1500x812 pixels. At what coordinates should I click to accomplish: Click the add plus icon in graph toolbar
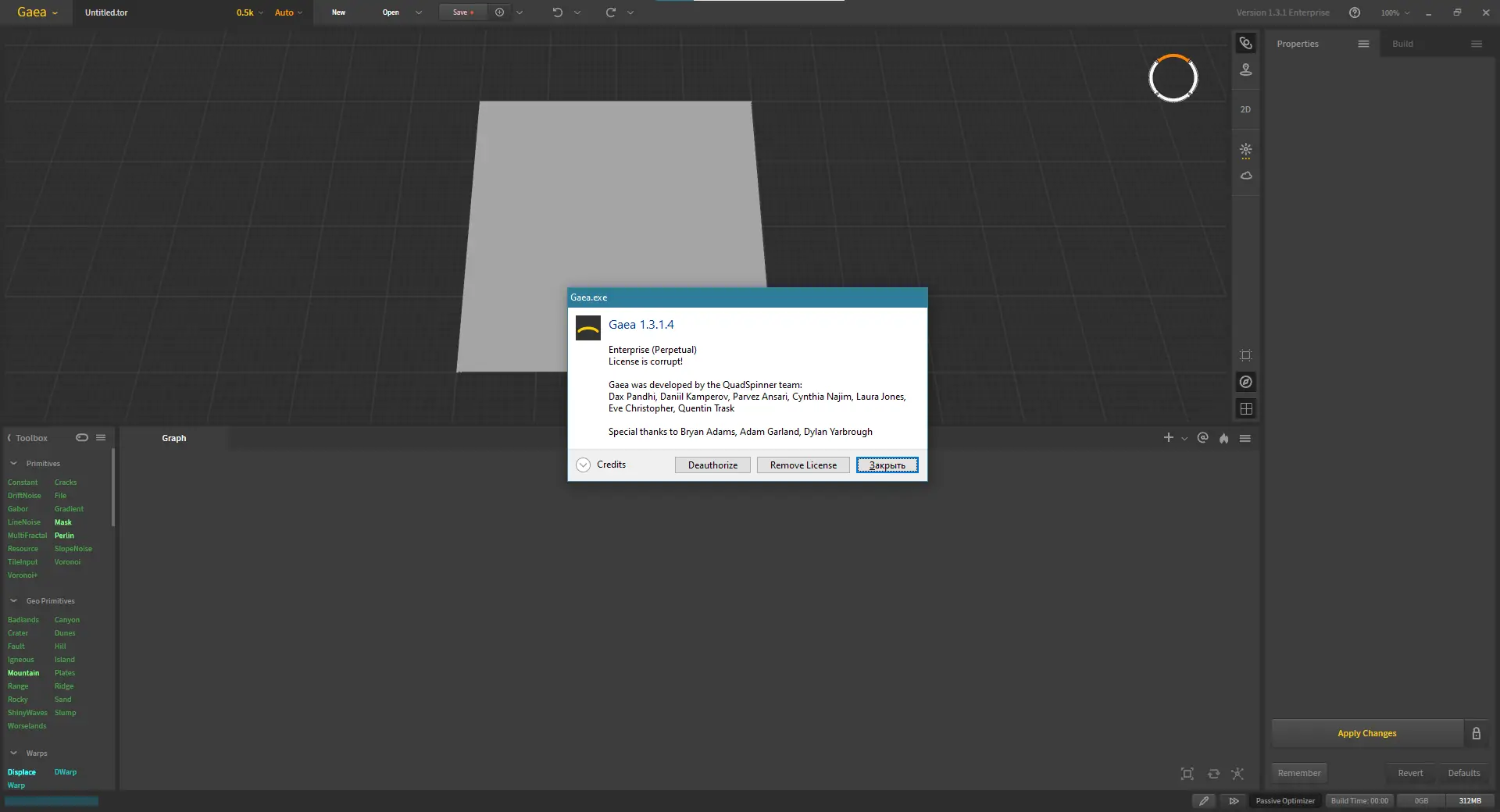click(1169, 438)
